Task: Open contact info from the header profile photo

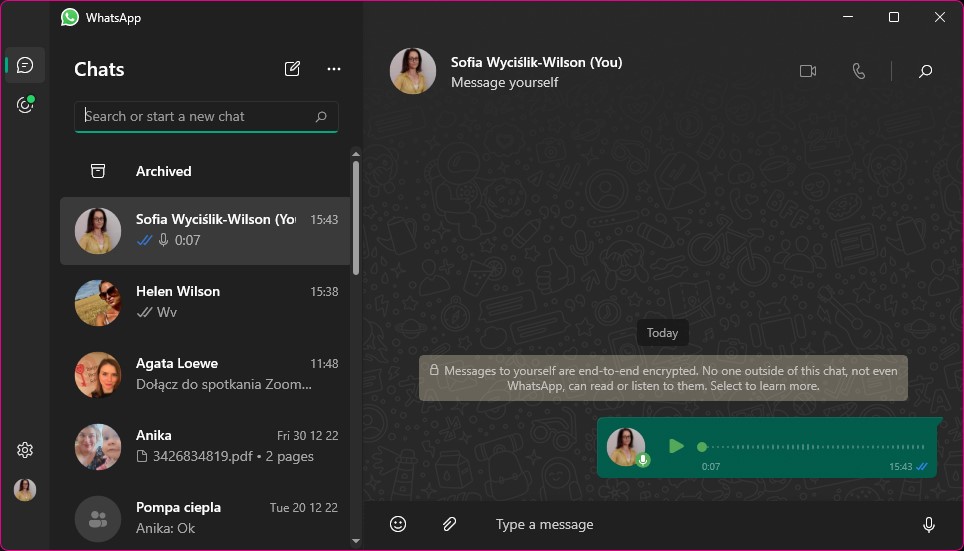Action: (x=413, y=71)
